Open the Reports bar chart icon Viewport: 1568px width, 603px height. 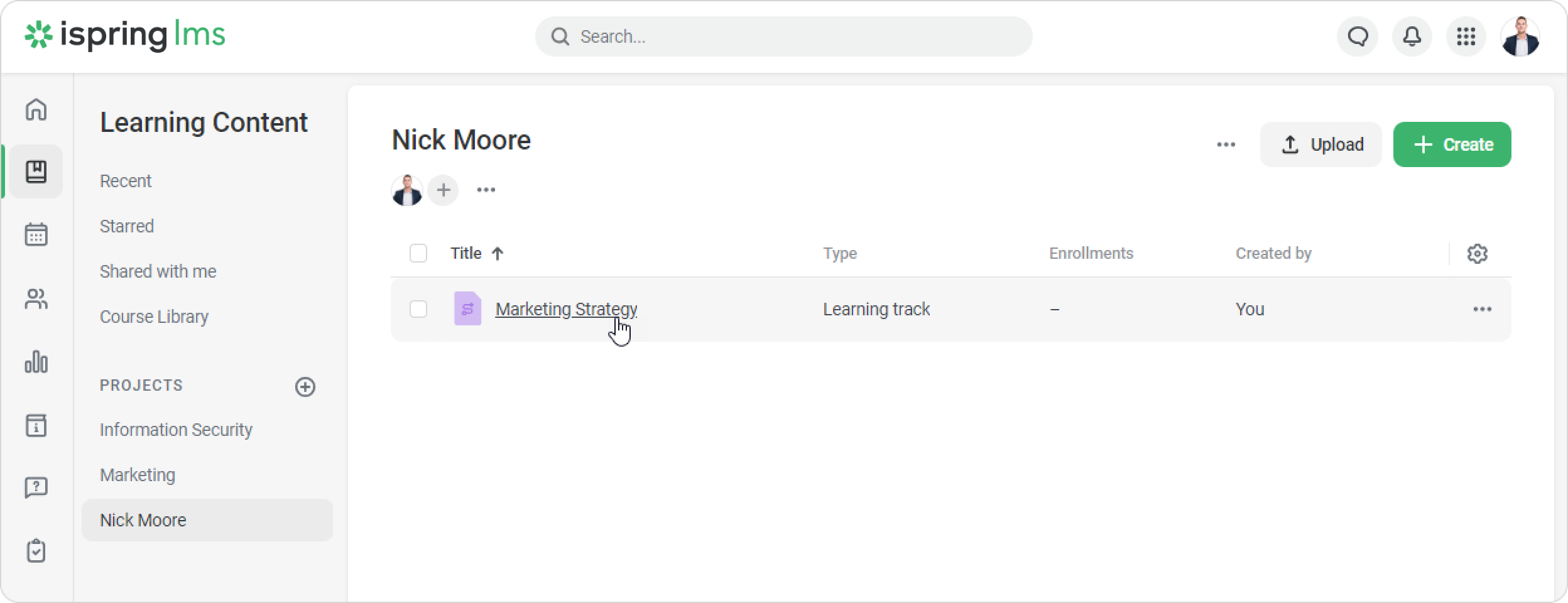click(x=36, y=362)
